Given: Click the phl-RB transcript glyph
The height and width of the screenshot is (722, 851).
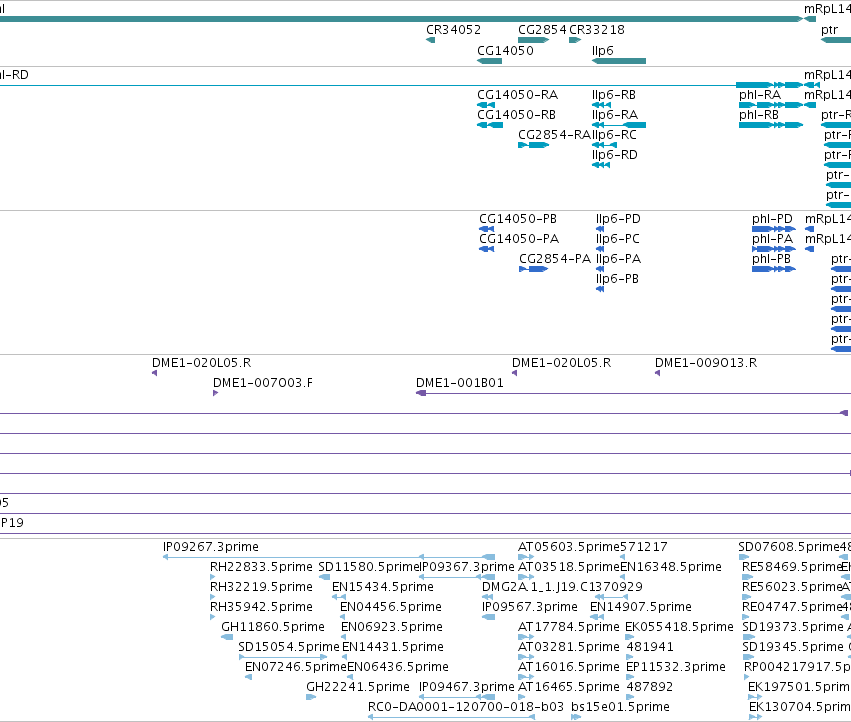Looking at the screenshot, I should 771,125.
